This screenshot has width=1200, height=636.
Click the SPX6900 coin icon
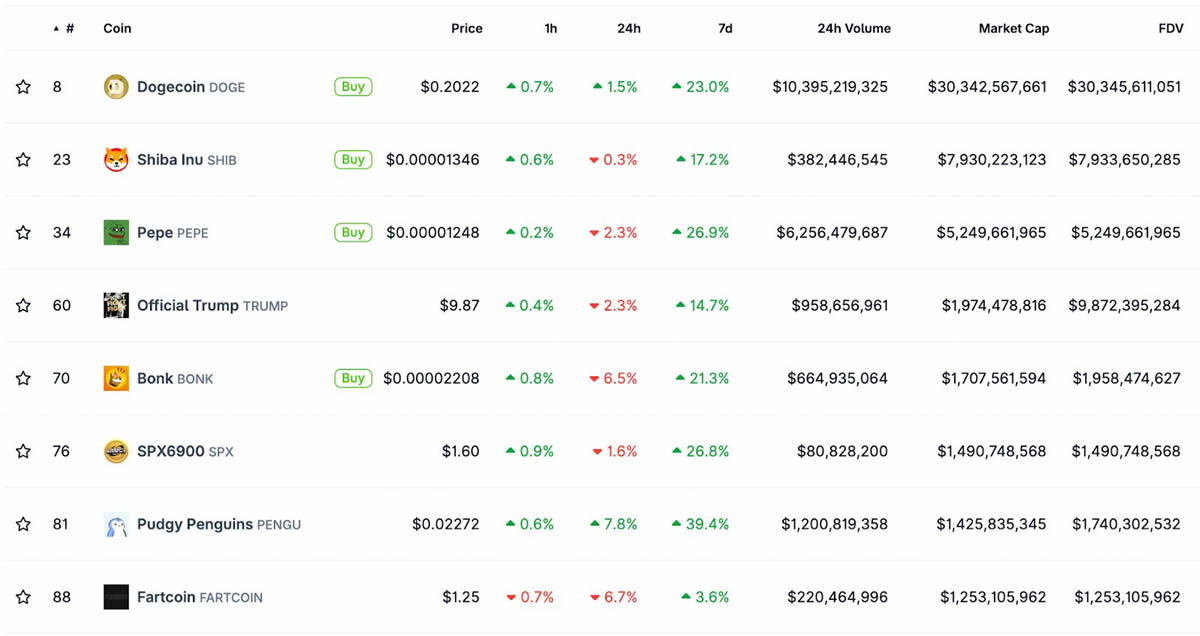tap(116, 452)
